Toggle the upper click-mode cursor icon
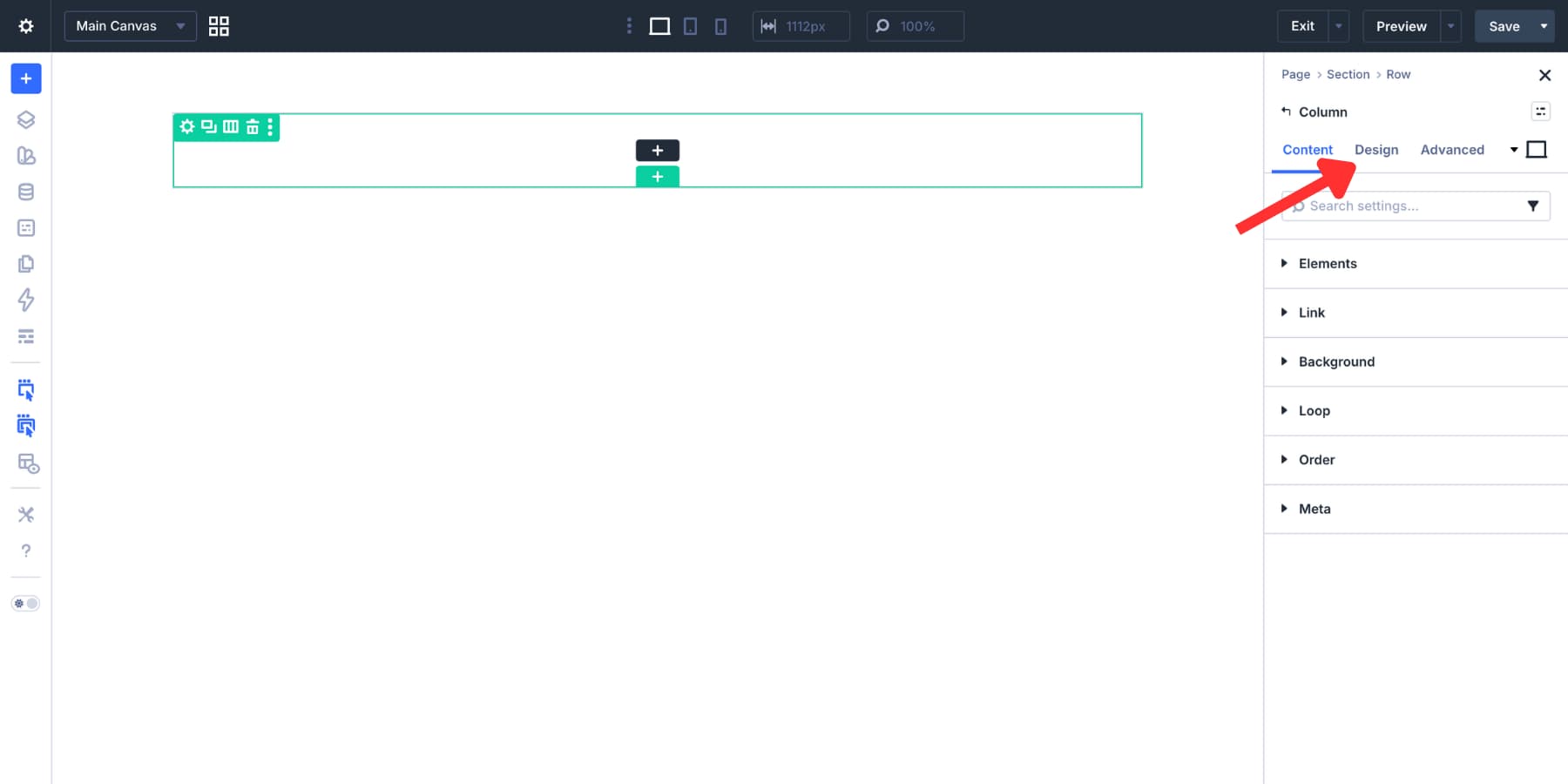1568x784 pixels. click(26, 389)
